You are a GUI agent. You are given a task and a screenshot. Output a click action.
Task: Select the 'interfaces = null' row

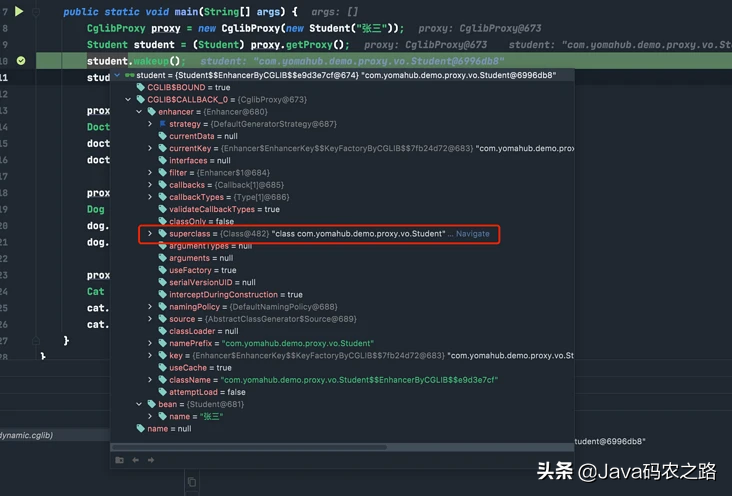[x=342, y=160]
